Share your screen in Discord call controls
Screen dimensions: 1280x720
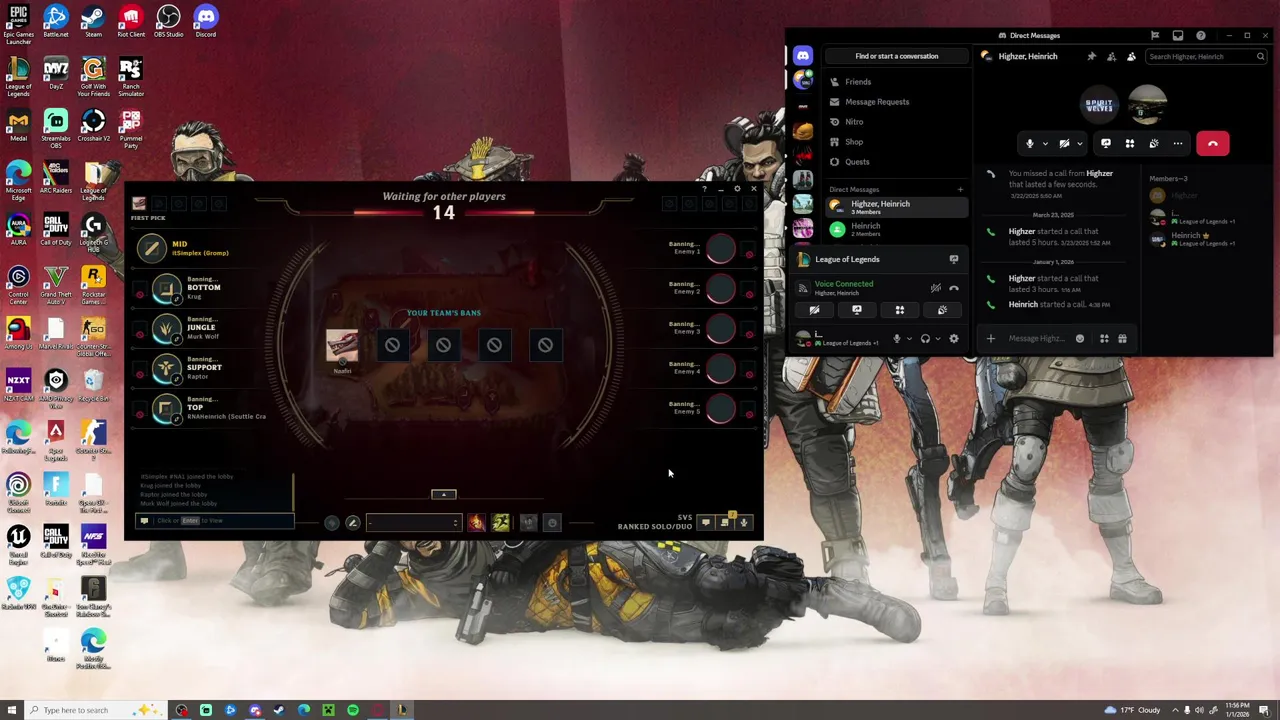pos(1106,143)
